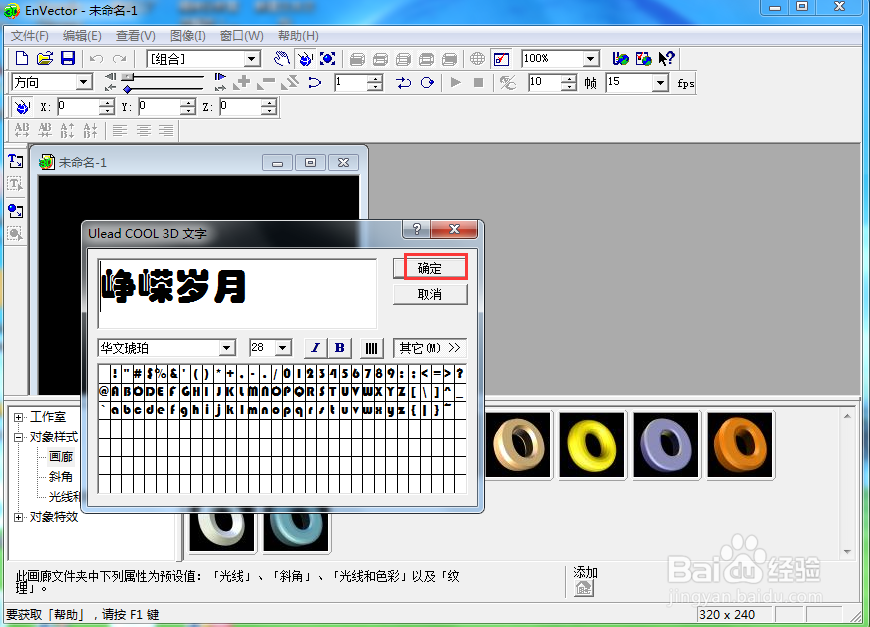Select 画廊 in the tree
Image resolution: width=870 pixels, height=627 pixels.
click(61, 457)
